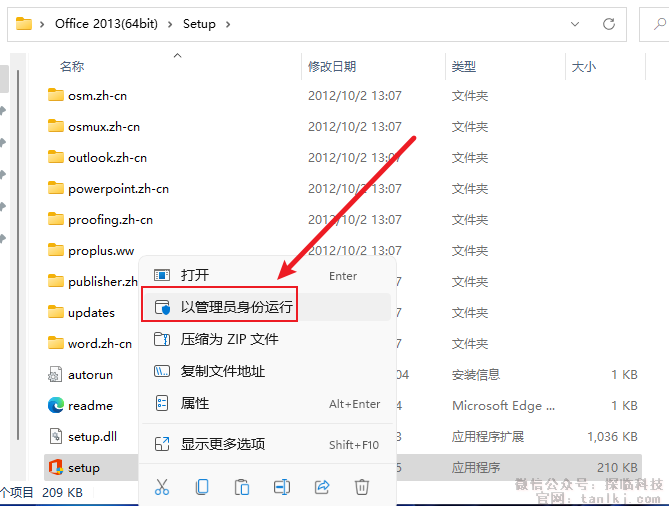
Task: Click the proofing.zh-cn folder icon
Action: (x=56, y=219)
